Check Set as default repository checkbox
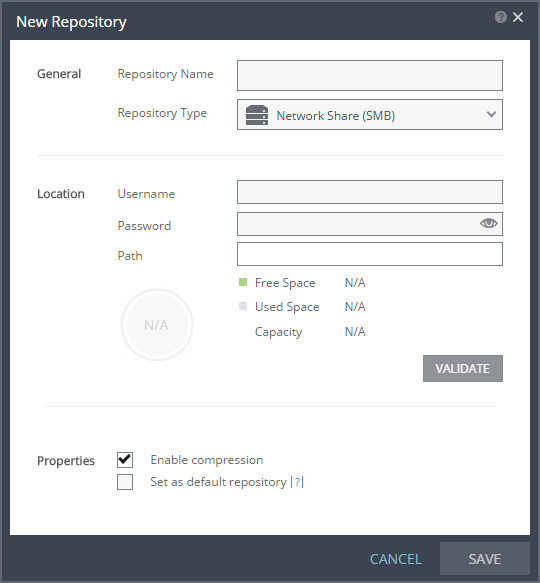The height and width of the screenshot is (583, 540). coord(125,482)
